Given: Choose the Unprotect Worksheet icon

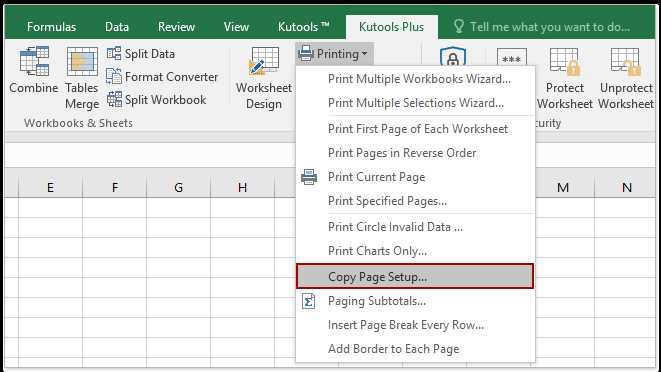Looking at the screenshot, I should (626, 61).
